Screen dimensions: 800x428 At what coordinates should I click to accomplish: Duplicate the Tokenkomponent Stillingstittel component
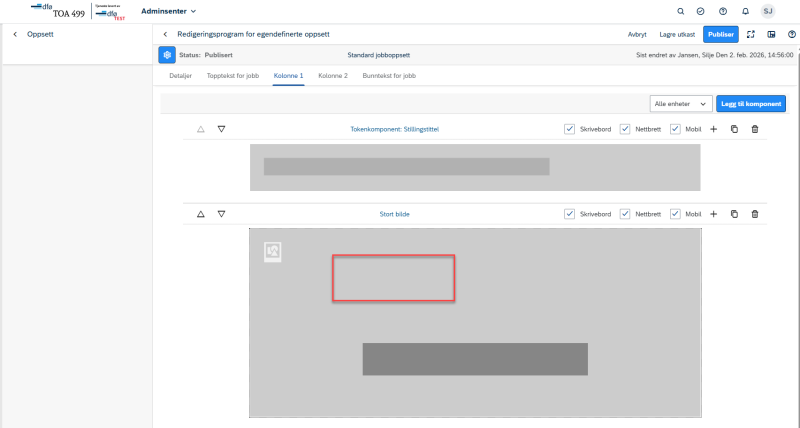coord(734,130)
